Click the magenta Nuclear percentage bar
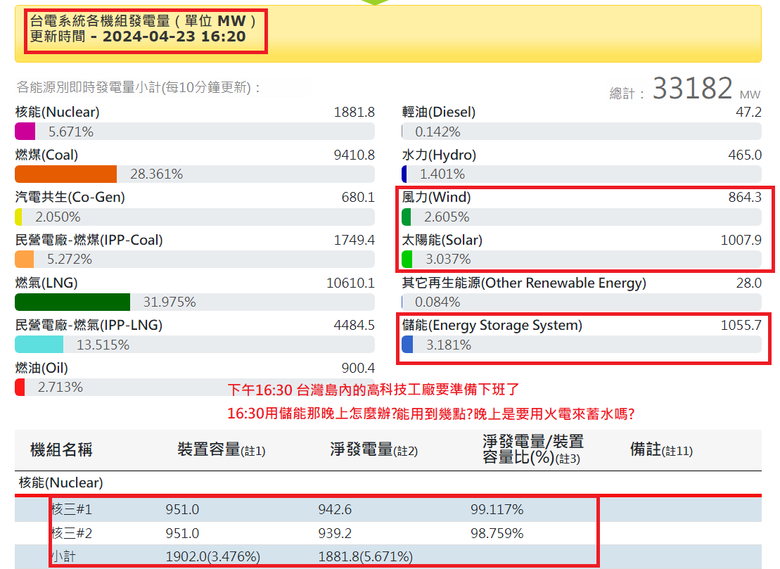 pyautogui.click(x=25, y=131)
